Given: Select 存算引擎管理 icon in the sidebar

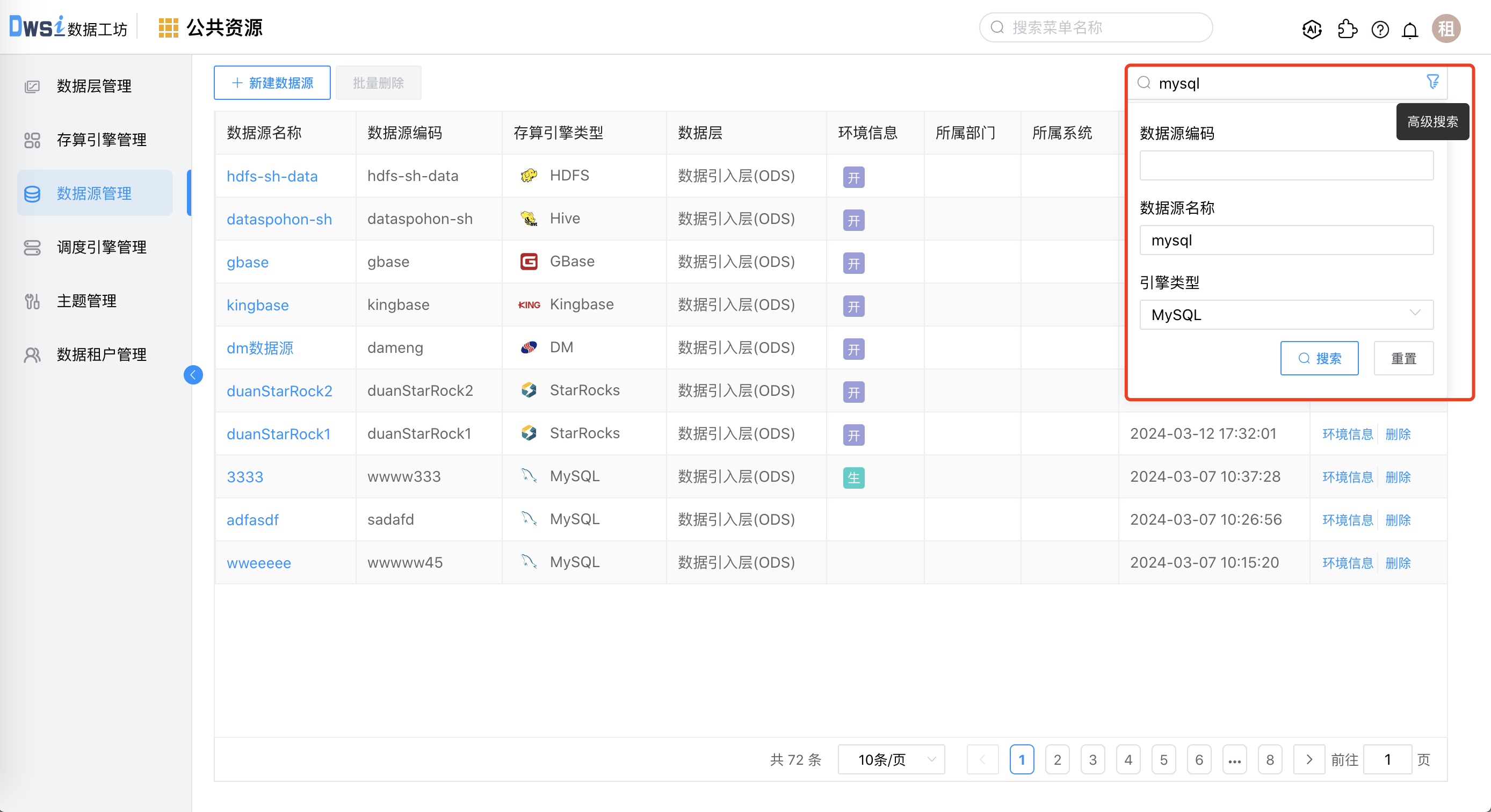Looking at the screenshot, I should 32,140.
